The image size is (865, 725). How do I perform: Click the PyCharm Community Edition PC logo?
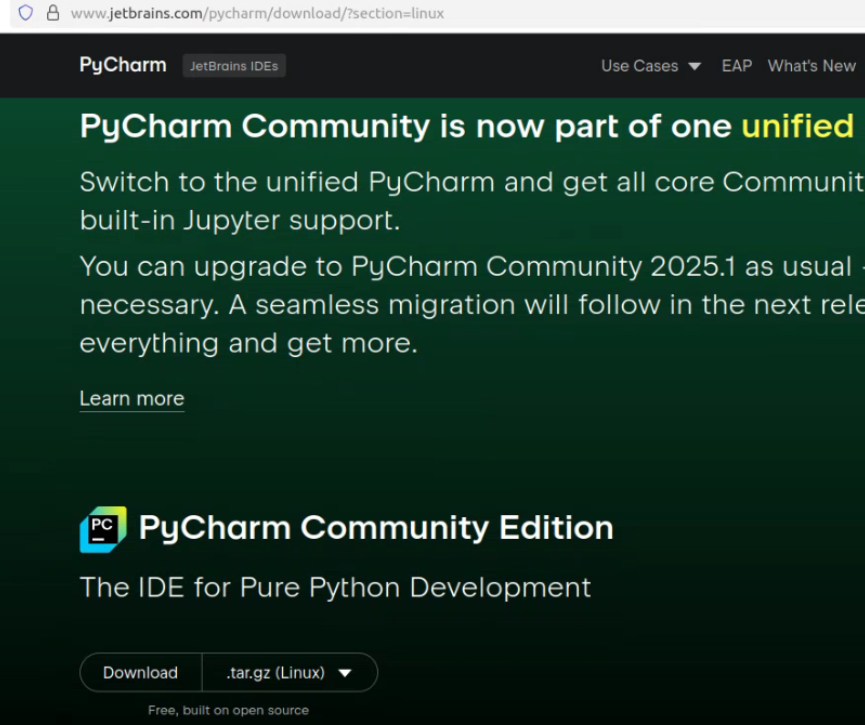[x=103, y=529]
